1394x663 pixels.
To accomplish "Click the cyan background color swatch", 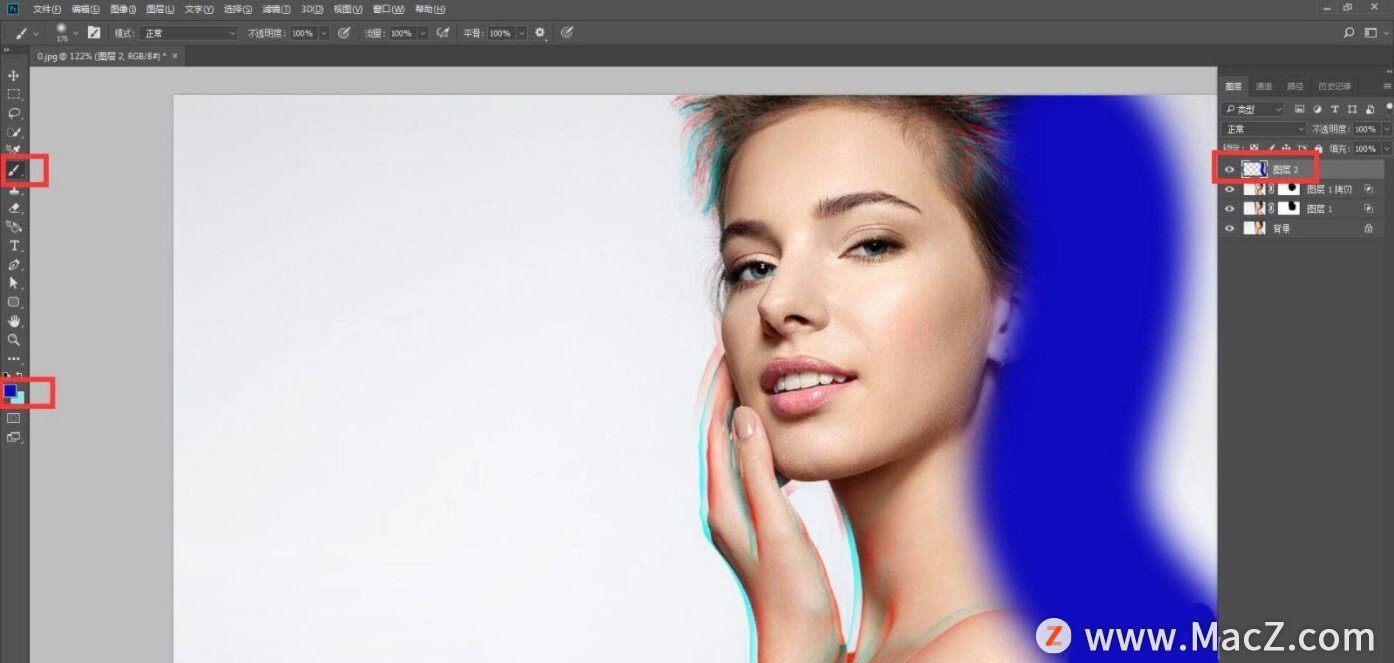I will tap(20, 399).
